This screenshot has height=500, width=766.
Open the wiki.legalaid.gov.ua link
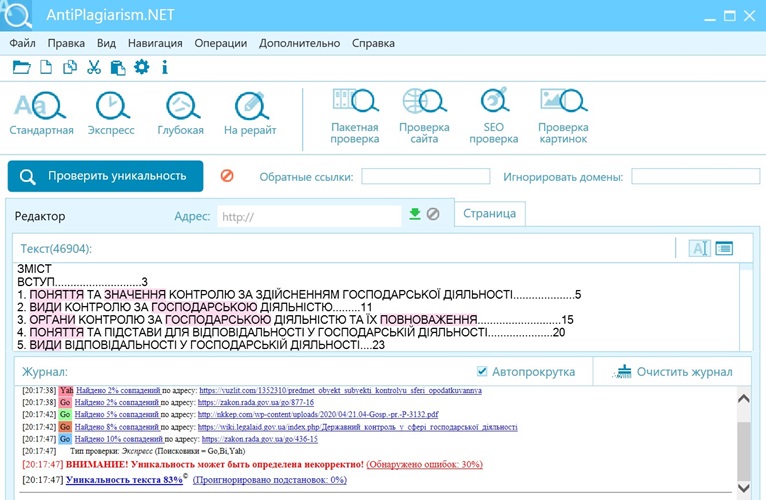click(x=358, y=427)
